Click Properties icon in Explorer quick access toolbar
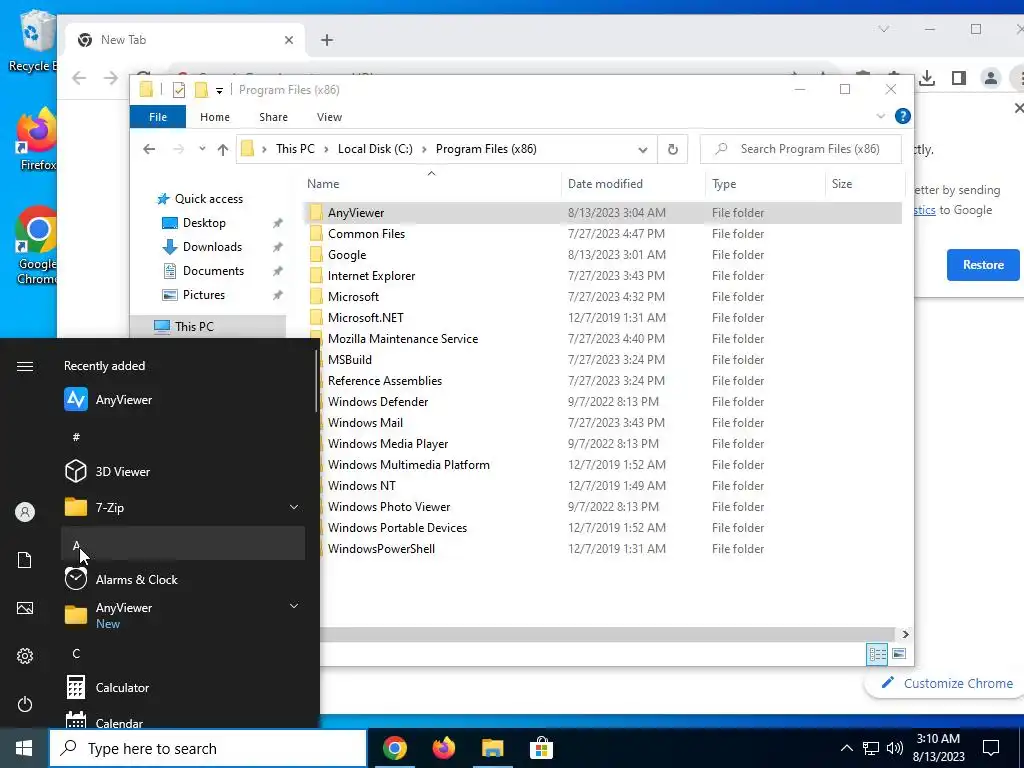The height and width of the screenshot is (768, 1024). [178, 90]
